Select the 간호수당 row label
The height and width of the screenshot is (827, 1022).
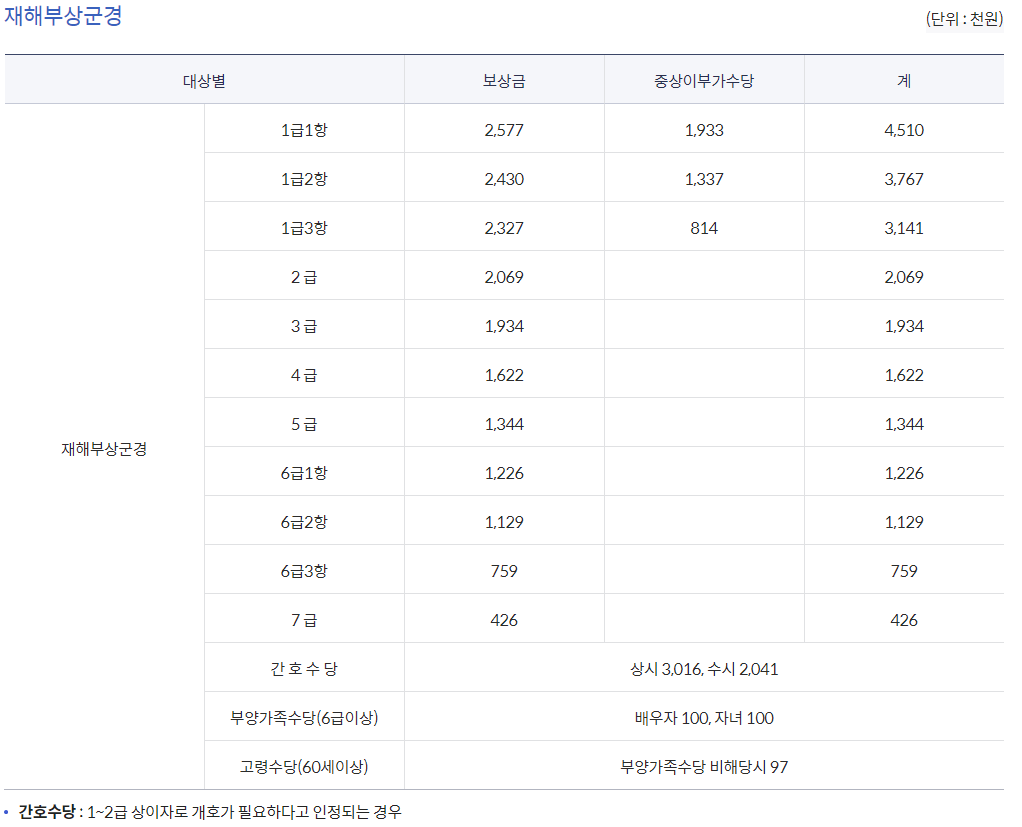pos(303,668)
